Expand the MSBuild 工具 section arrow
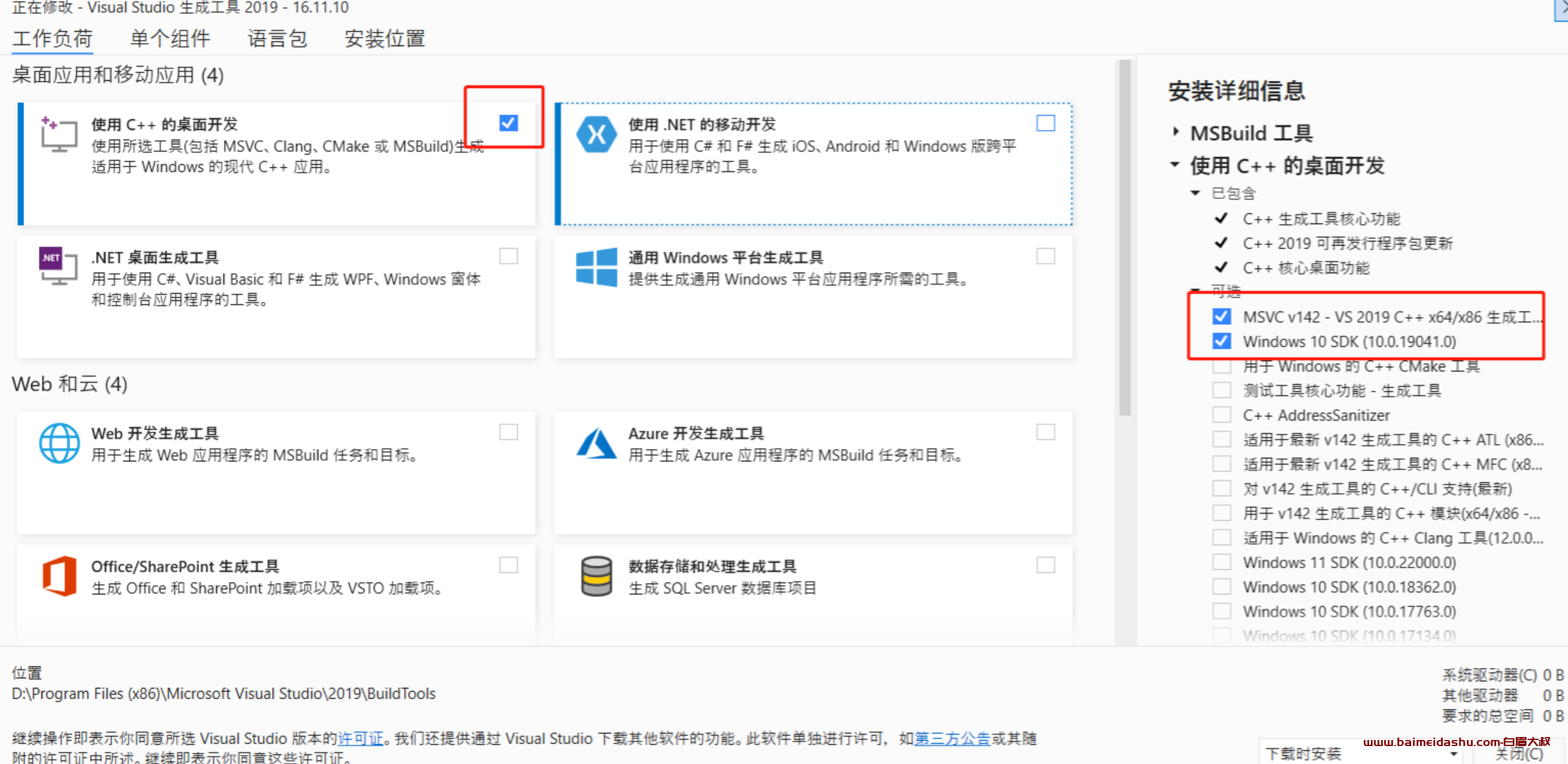Screen dimensions: 1568x764 pos(1176,131)
